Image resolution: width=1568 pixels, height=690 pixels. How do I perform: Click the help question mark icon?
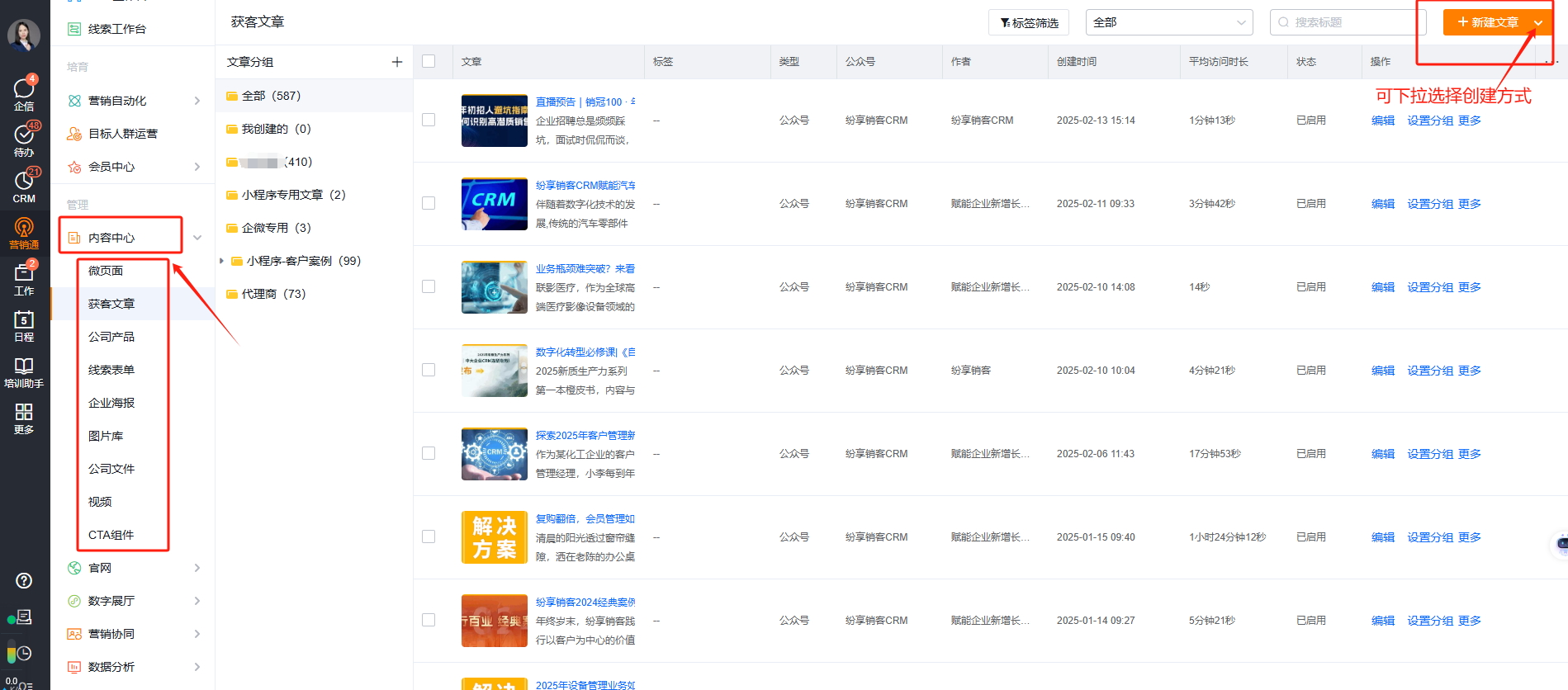(24, 580)
